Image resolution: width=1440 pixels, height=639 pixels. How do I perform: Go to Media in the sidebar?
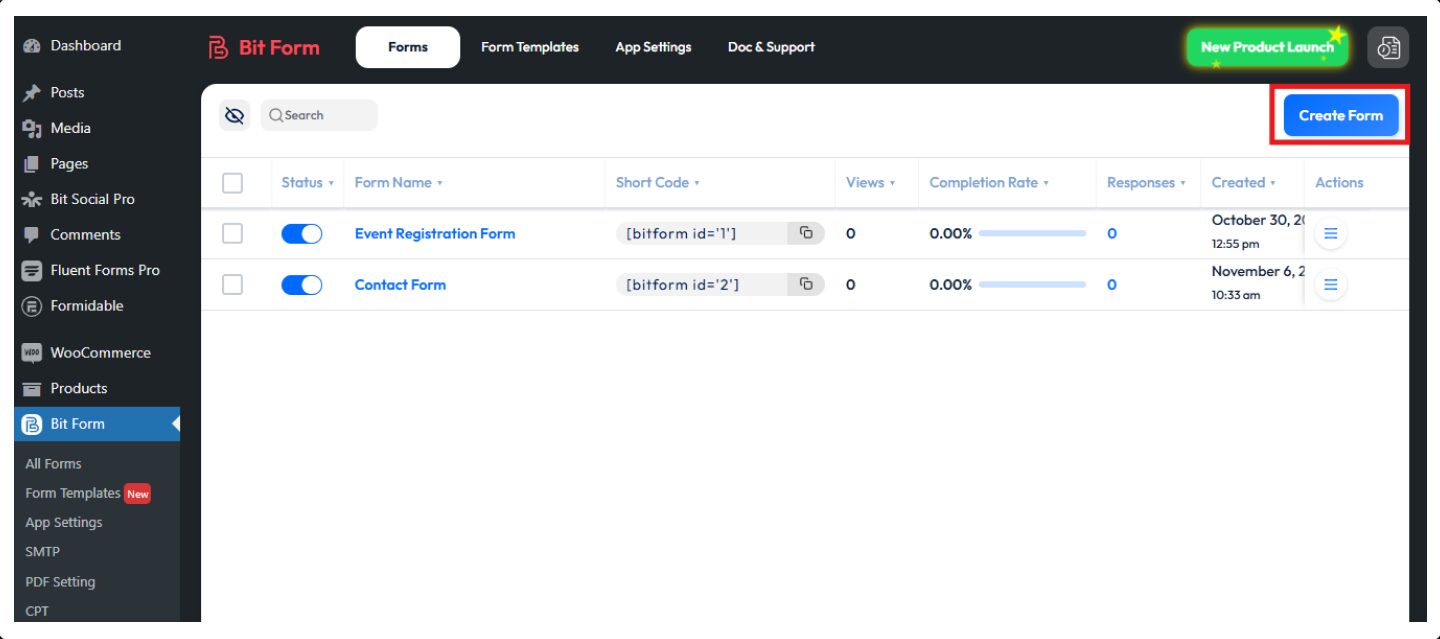click(70, 128)
